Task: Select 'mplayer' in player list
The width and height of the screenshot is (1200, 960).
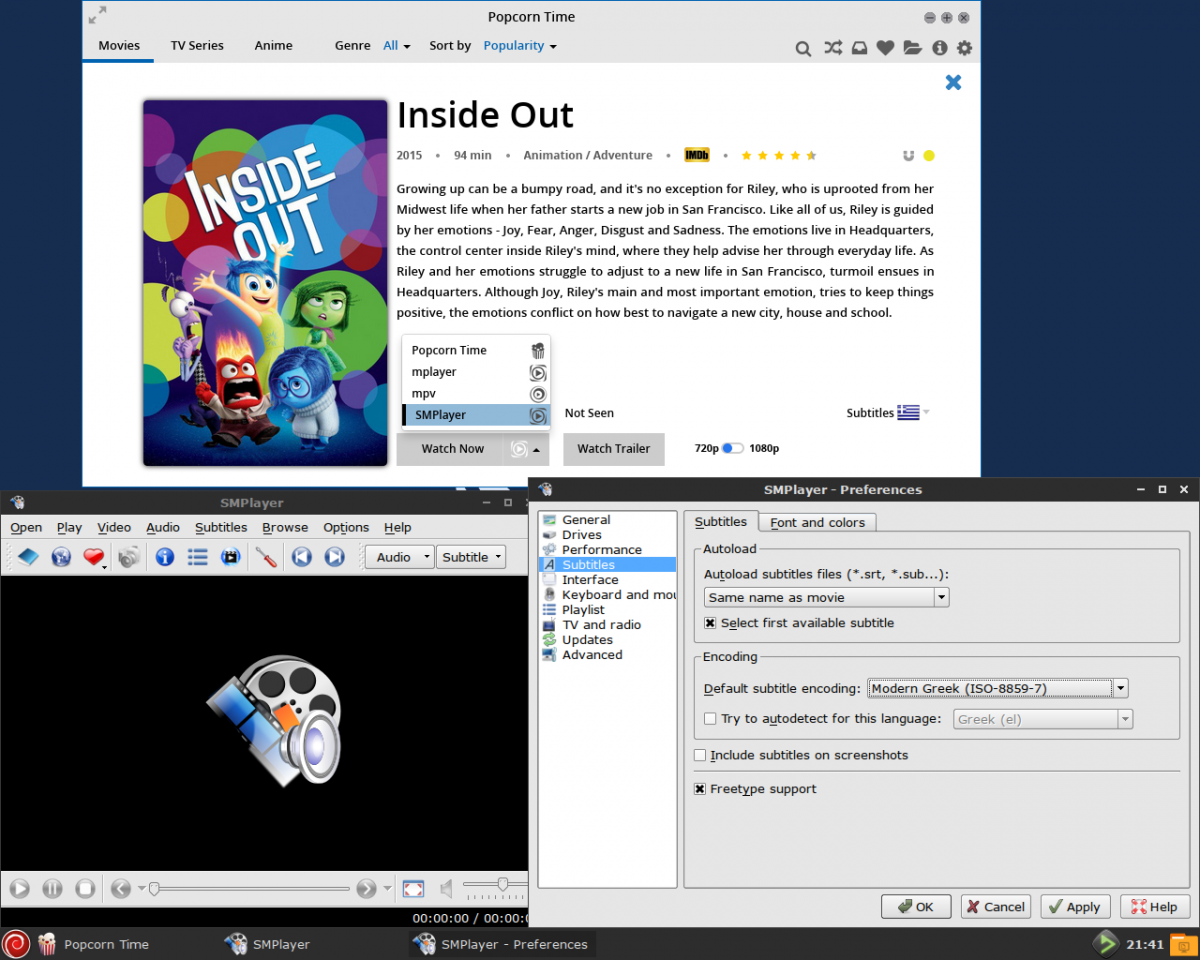Action: (x=476, y=372)
